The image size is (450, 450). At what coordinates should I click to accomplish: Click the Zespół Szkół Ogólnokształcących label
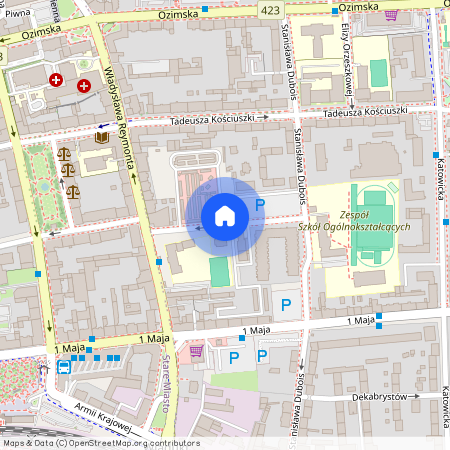pyautogui.click(x=354, y=221)
